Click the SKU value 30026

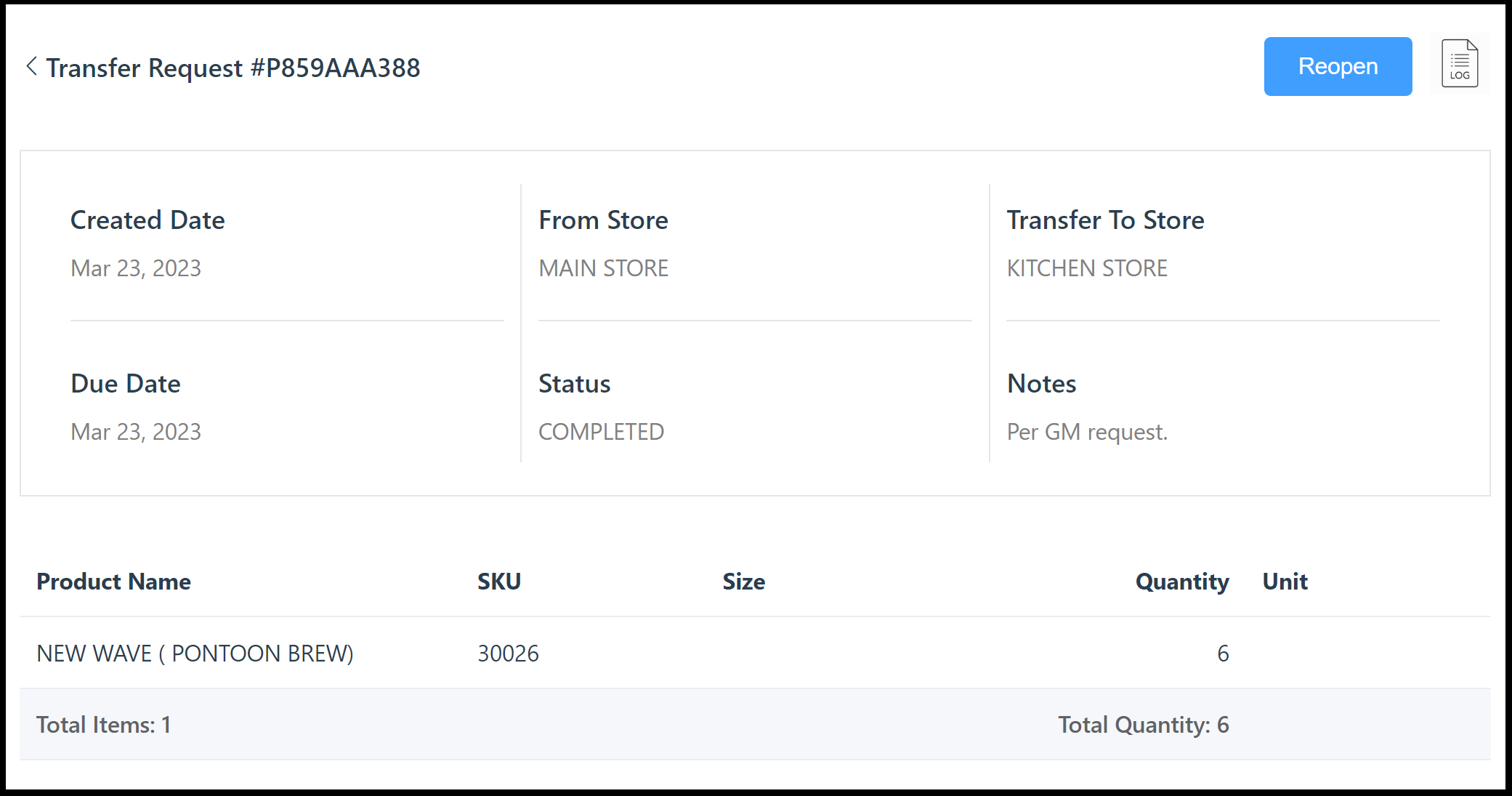coord(508,654)
